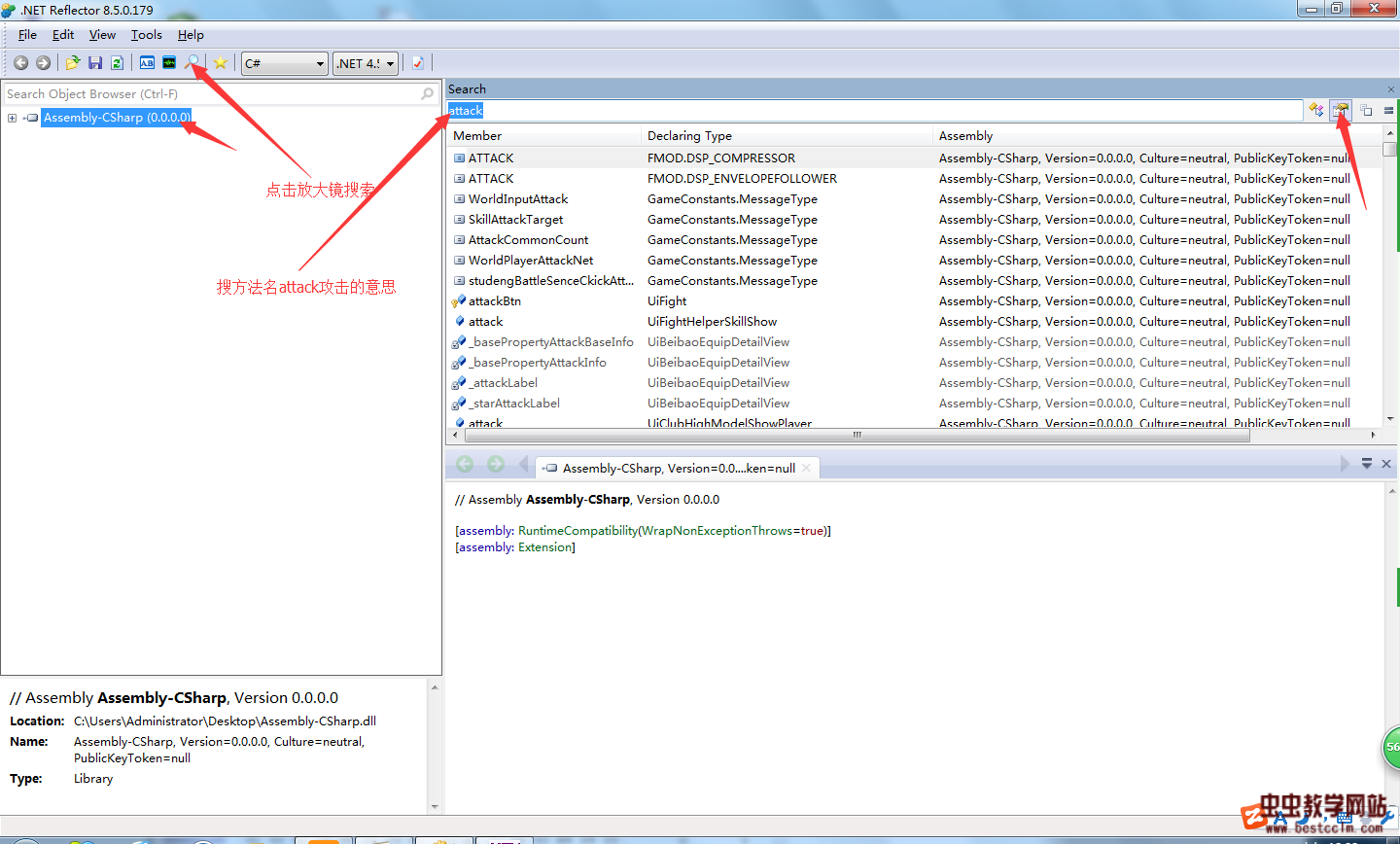Go forward with the toolbar Forward arrow
The width and height of the screenshot is (1400, 844).
pos(43,63)
